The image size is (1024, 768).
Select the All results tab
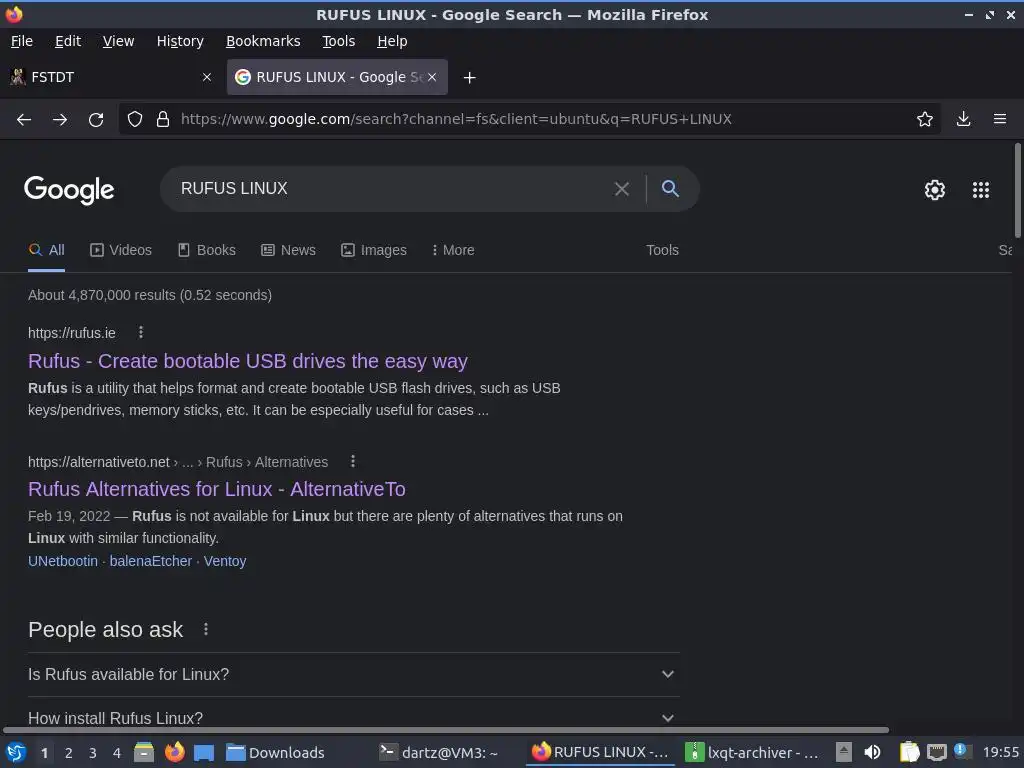coord(46,250)
